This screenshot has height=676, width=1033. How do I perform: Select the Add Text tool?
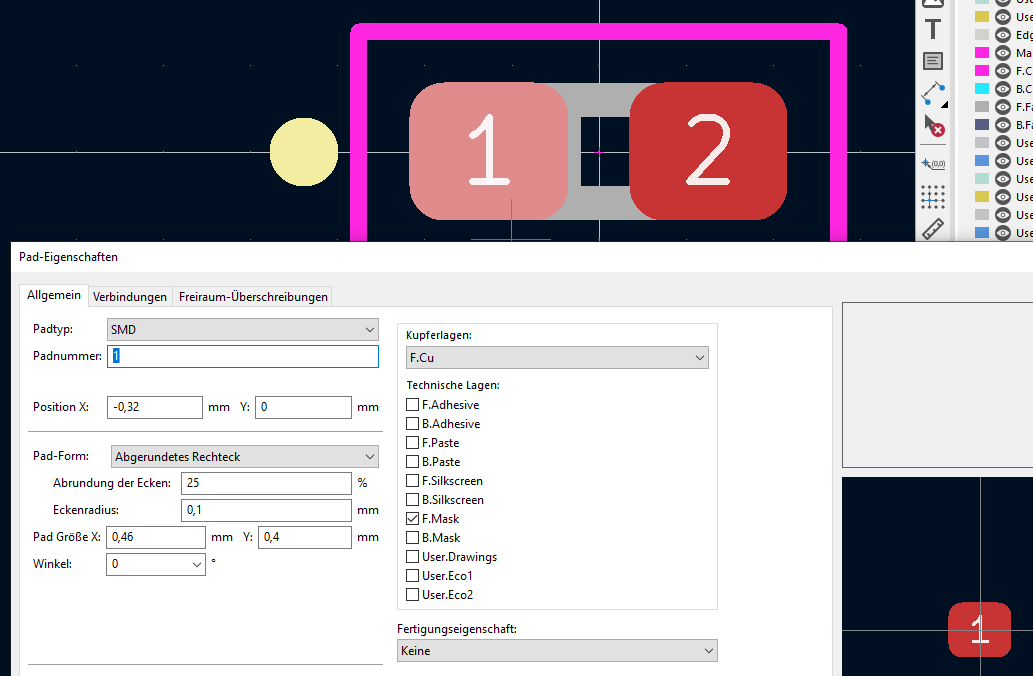933,30
